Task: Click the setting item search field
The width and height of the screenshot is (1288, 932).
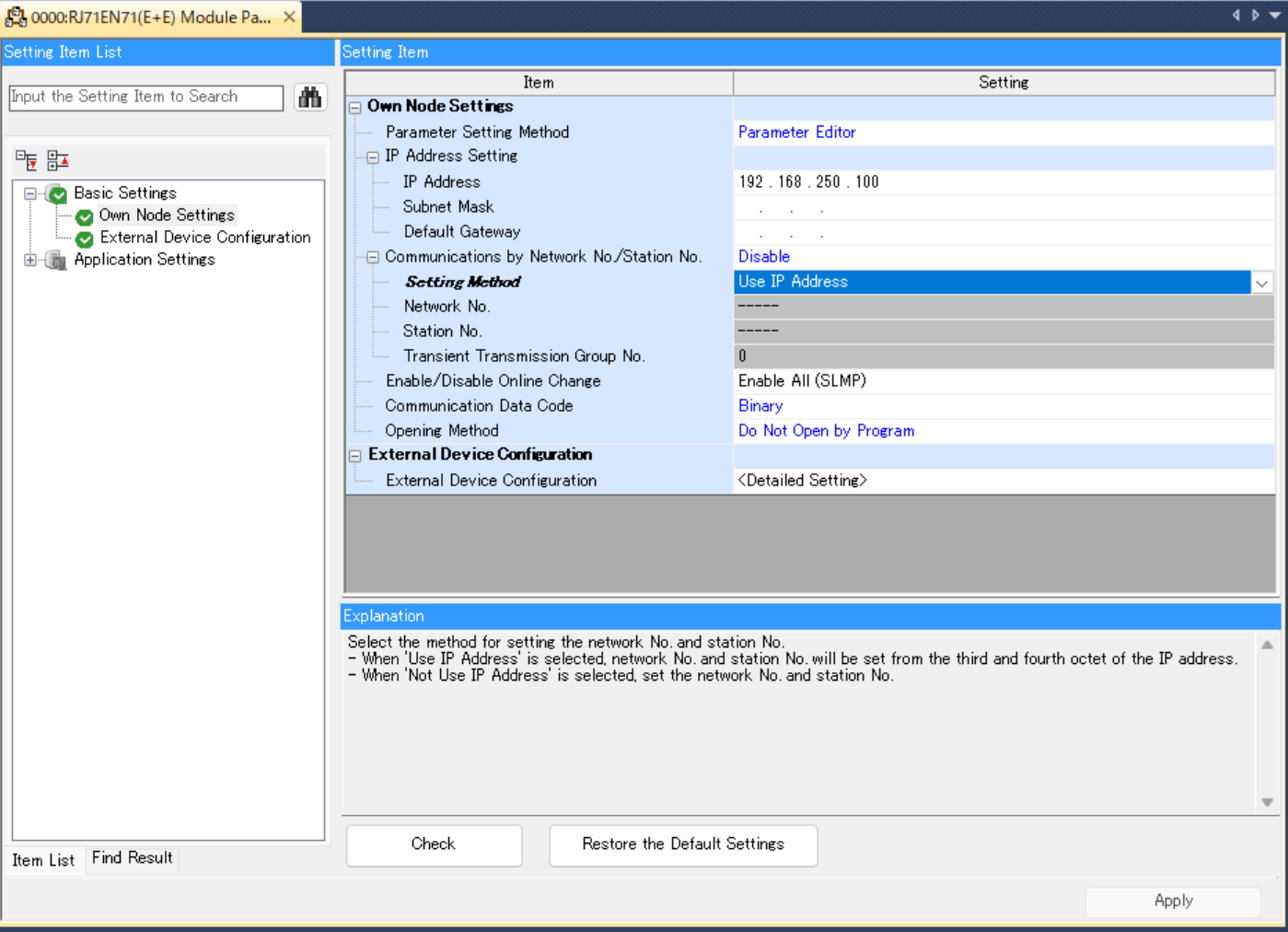Action: tap(146, 98)
